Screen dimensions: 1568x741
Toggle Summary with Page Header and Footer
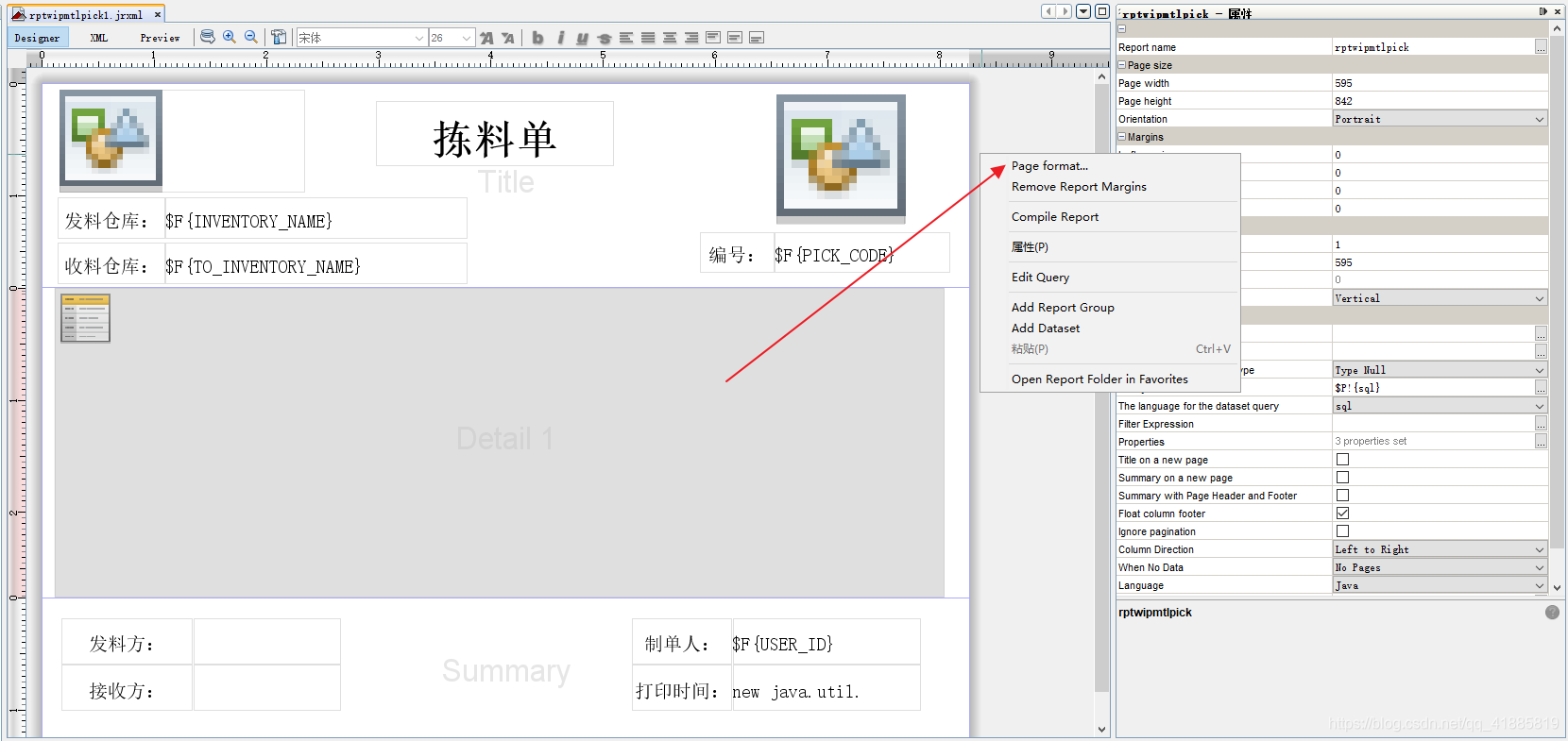1342,496
